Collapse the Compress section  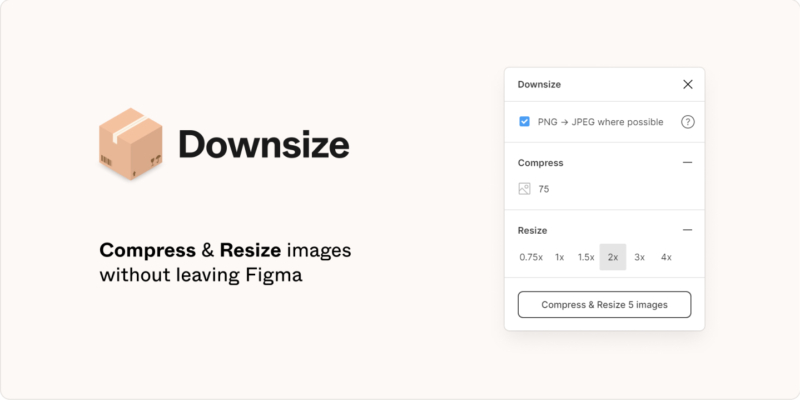pos(687,162)
